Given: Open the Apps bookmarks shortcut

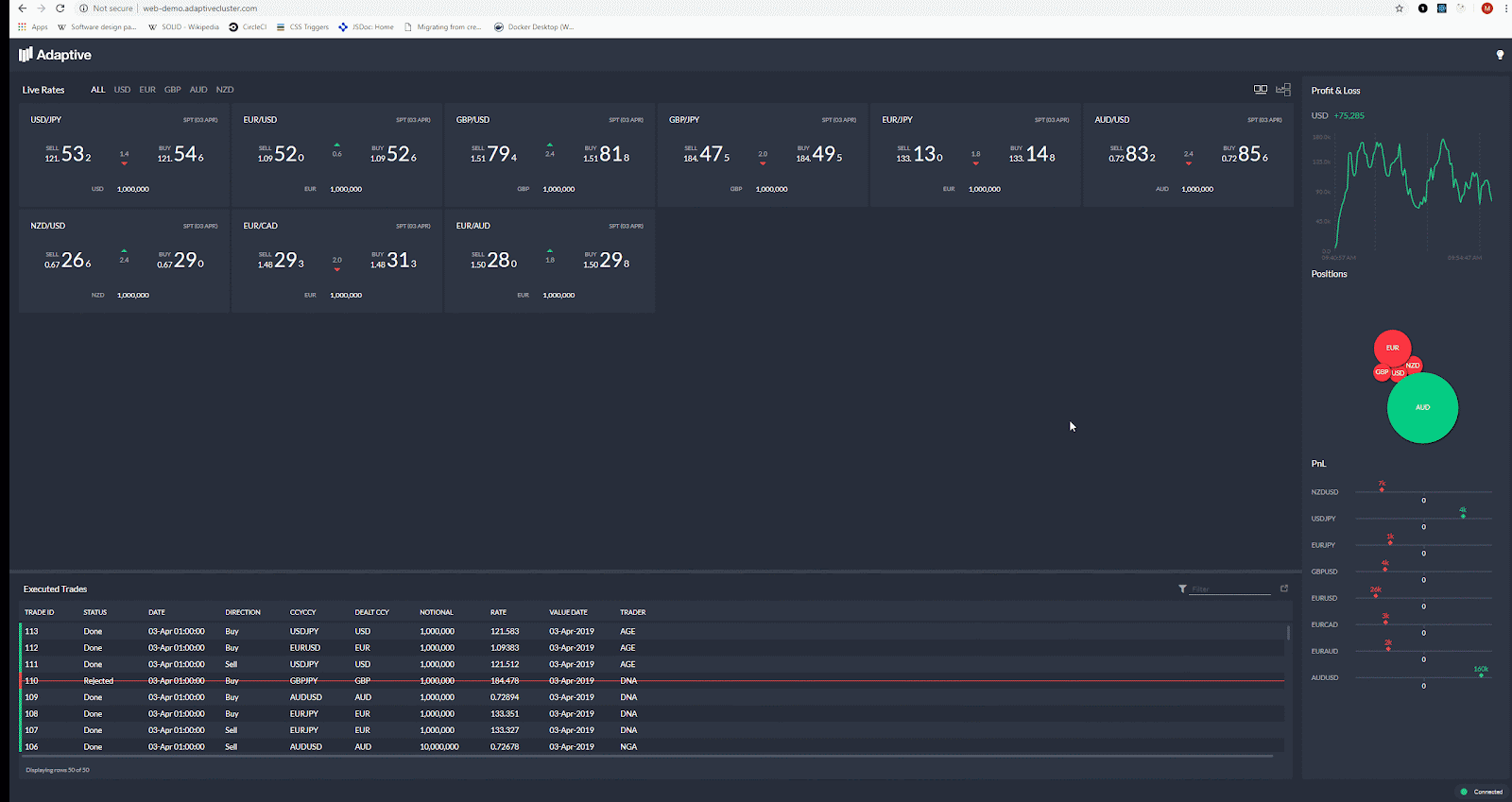Looking at the screenshot, I should [33, 27].
